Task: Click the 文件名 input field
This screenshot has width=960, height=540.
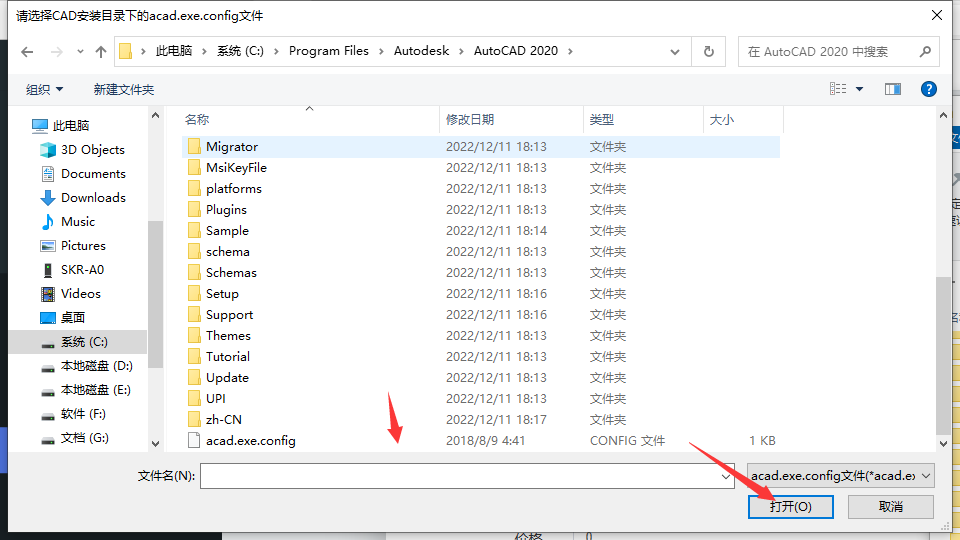Action: pyautogui.click(x=460, y=477)
